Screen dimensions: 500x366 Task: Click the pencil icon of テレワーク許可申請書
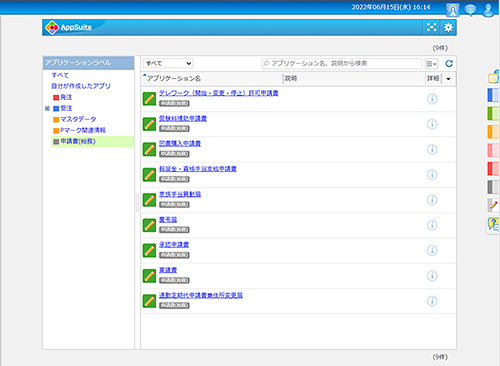(x=149, y=99)
